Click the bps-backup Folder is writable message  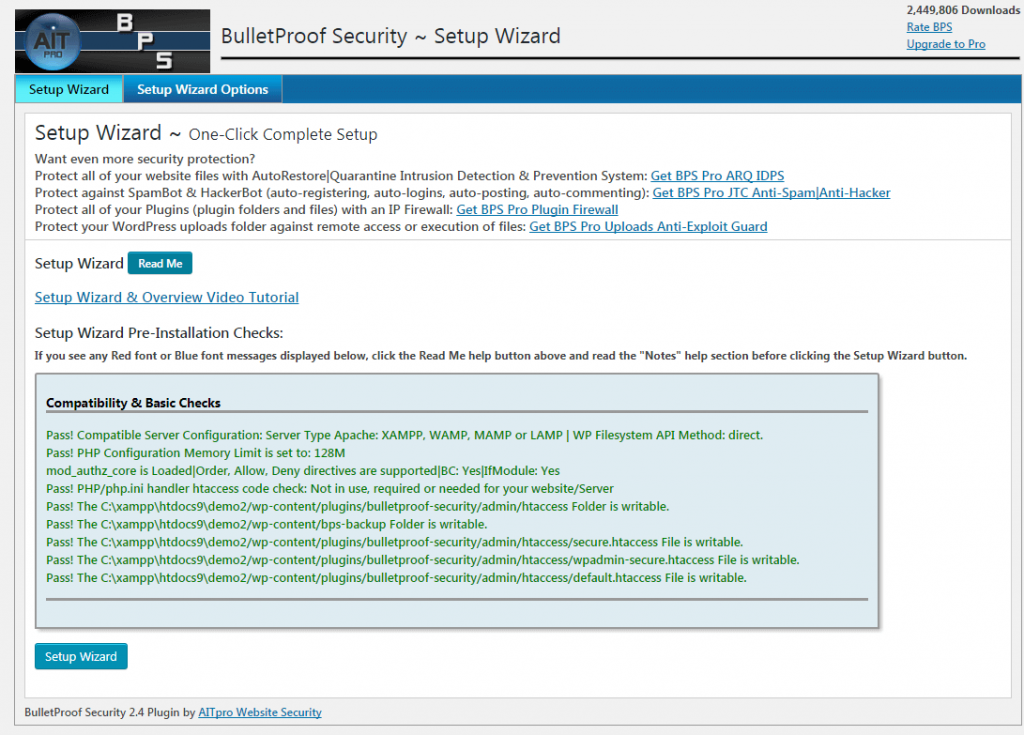(267, 524)
